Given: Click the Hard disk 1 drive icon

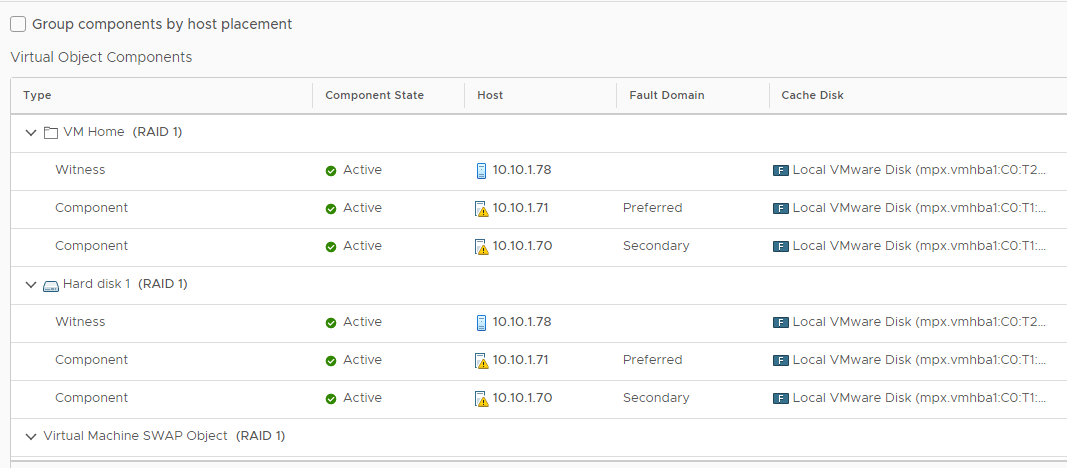Looking at the screenshot, I should [51, 284].
